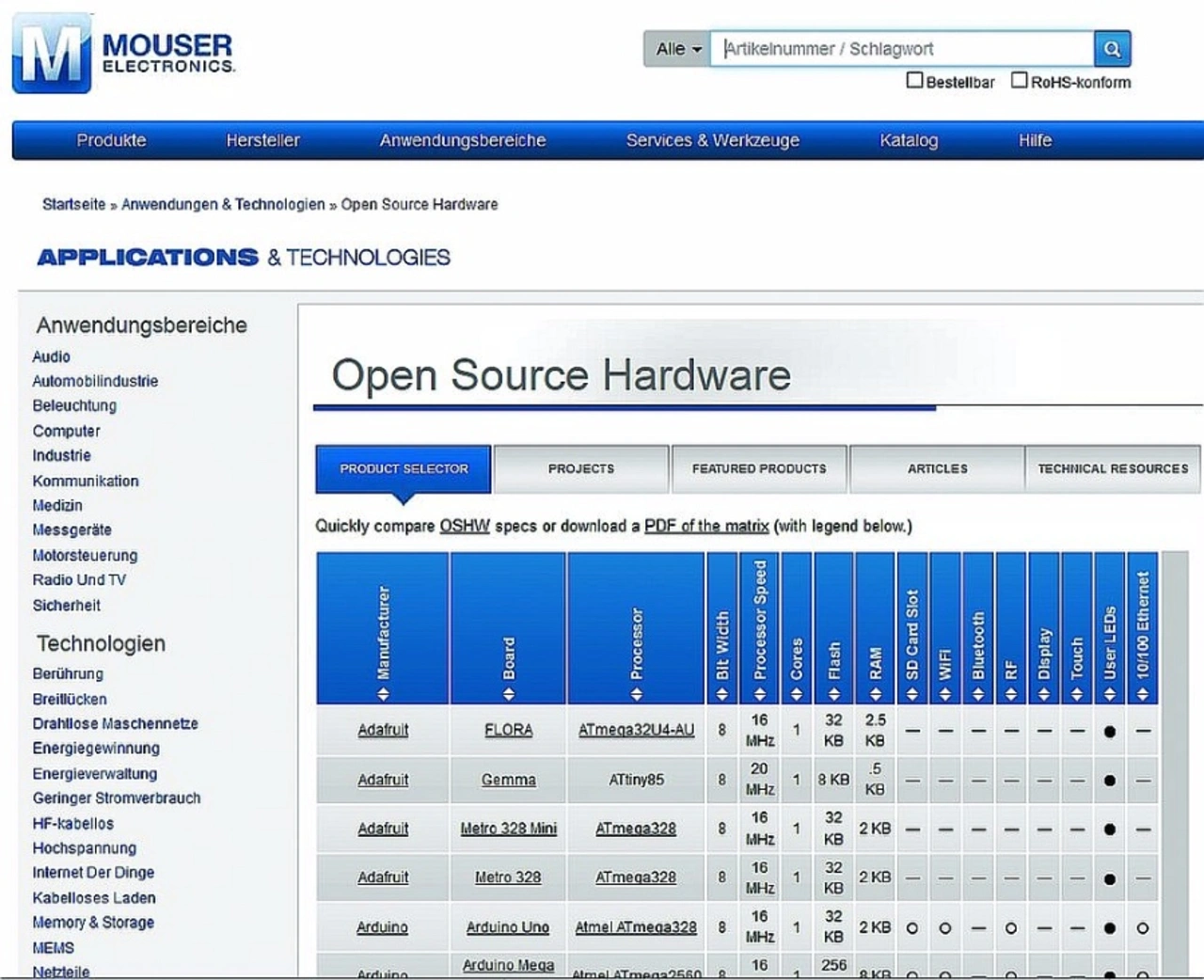Open the Technical Resources tab
Screen dimensions: 1204x980
coord(1113,468)
